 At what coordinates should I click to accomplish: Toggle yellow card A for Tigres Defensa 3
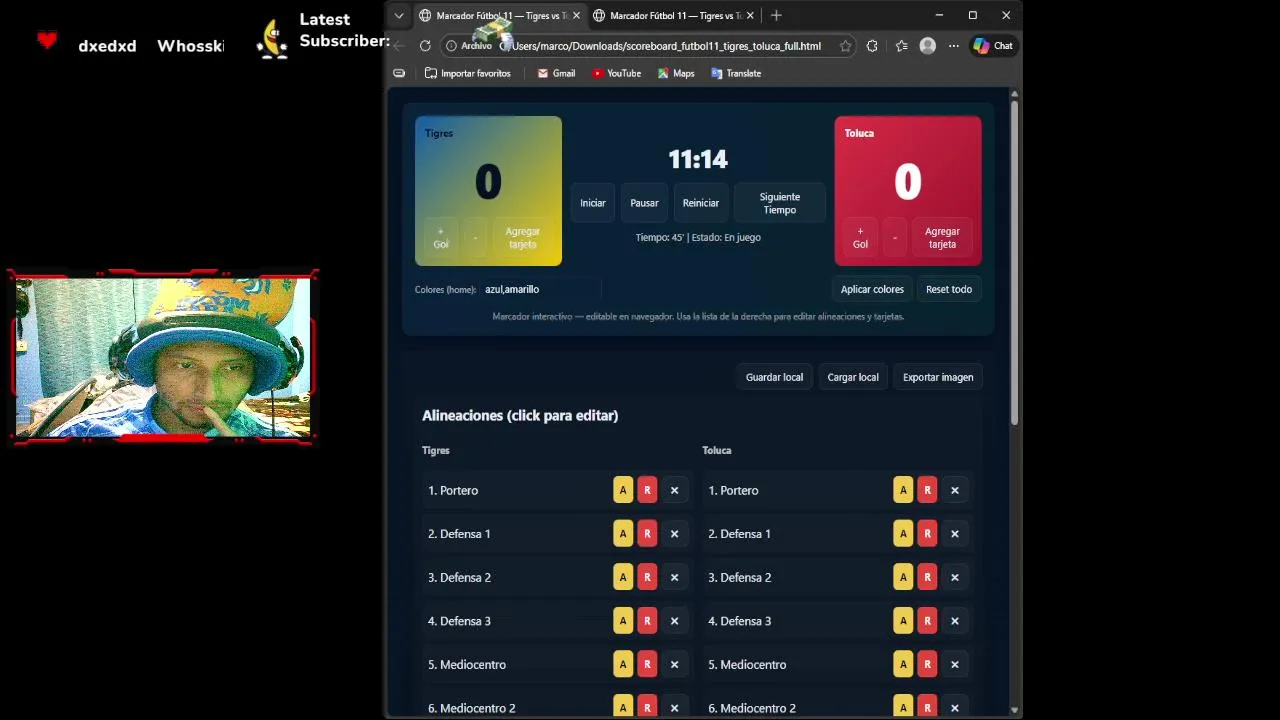[x=623, y=621]
